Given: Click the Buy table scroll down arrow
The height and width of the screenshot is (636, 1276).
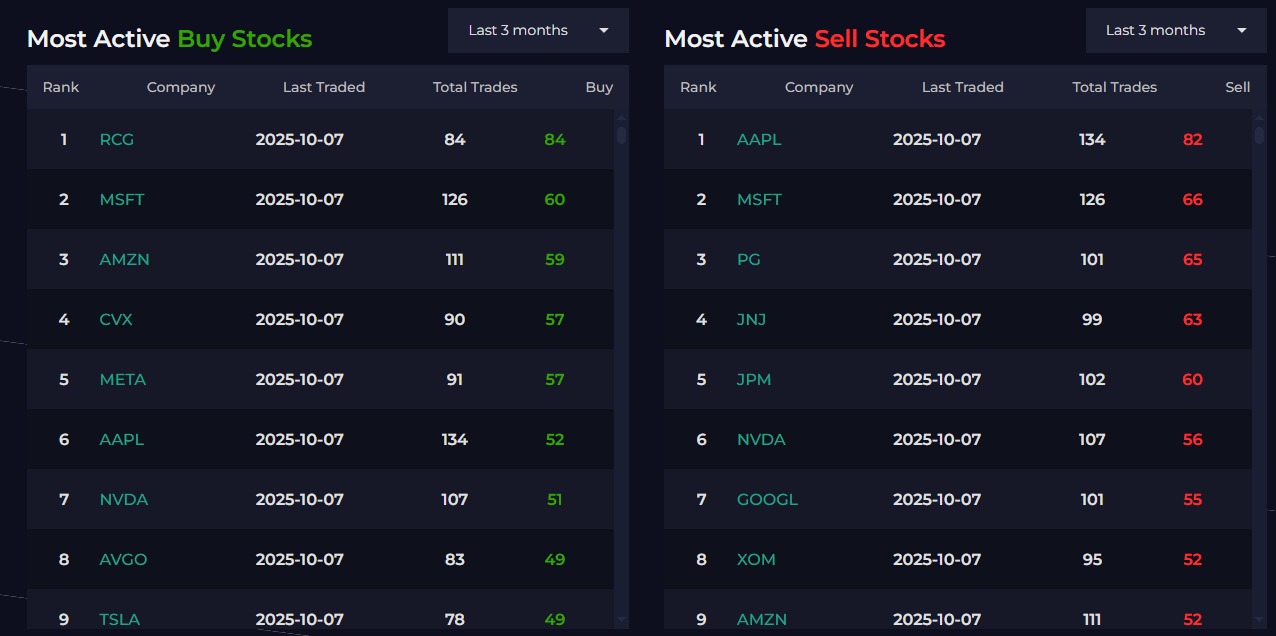Looking at the screenshot, I should click(x=621, y=620).
